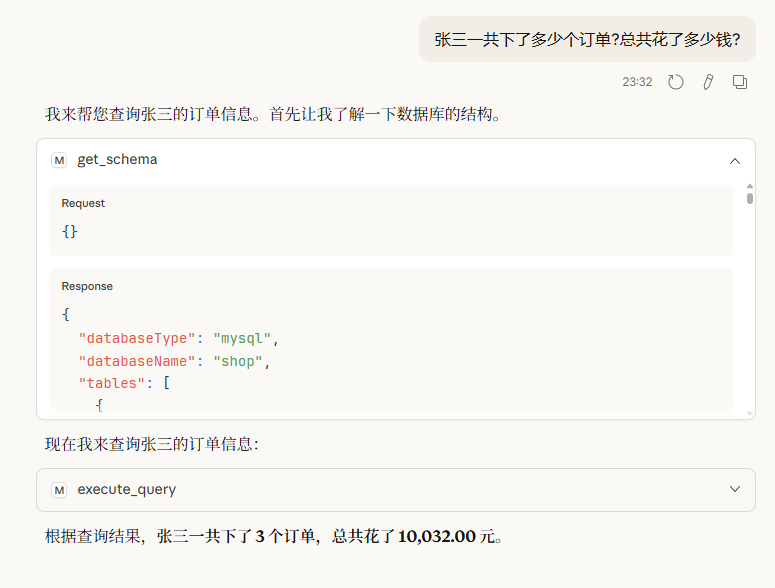Click the Response label
The image size is (775, 588).
[x=87, y=286]
